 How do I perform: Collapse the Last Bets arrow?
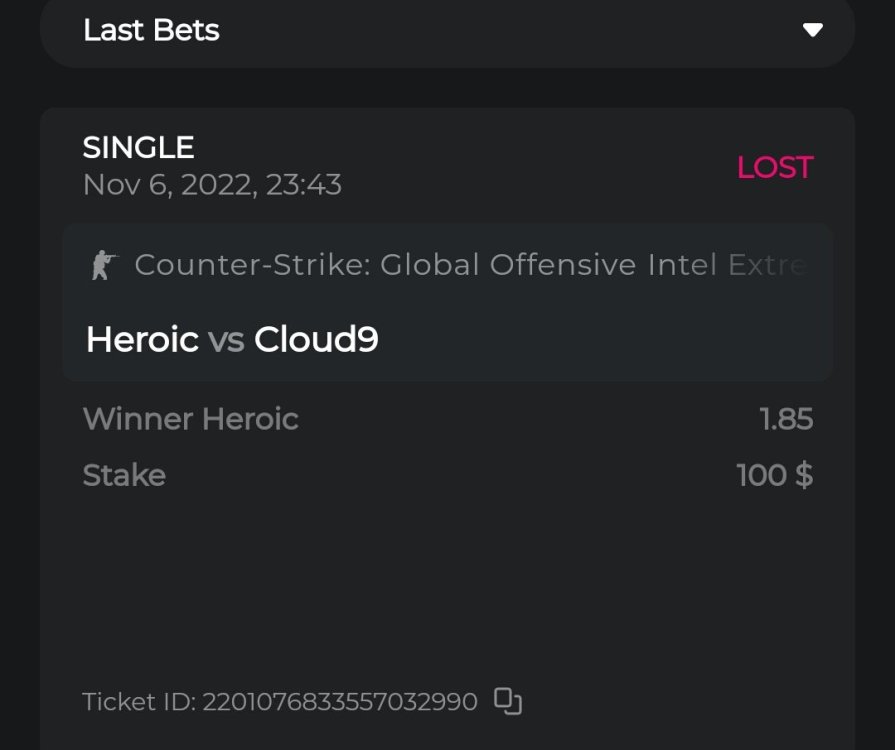coord(813,30)
